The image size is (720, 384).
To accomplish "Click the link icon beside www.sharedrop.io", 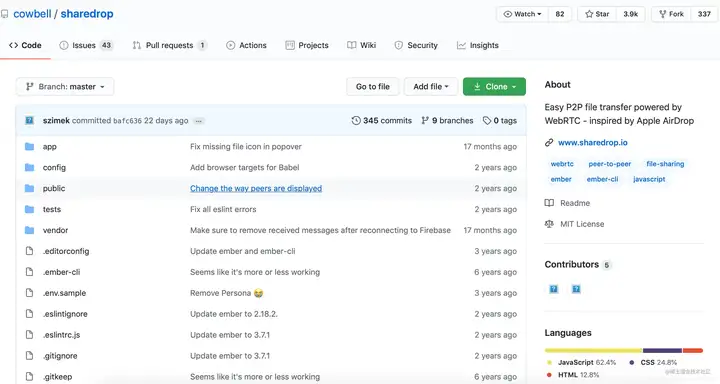I will click(x=549, y=142).
